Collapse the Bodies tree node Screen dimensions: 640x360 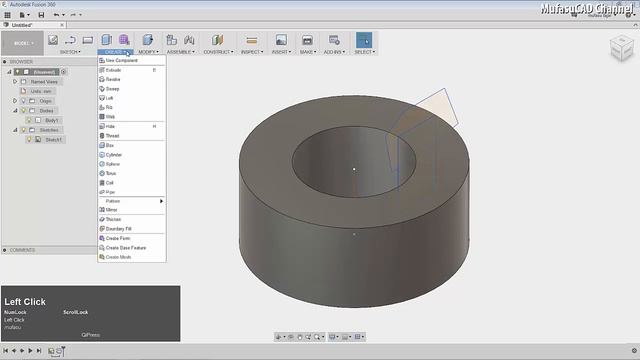(15, 111)
